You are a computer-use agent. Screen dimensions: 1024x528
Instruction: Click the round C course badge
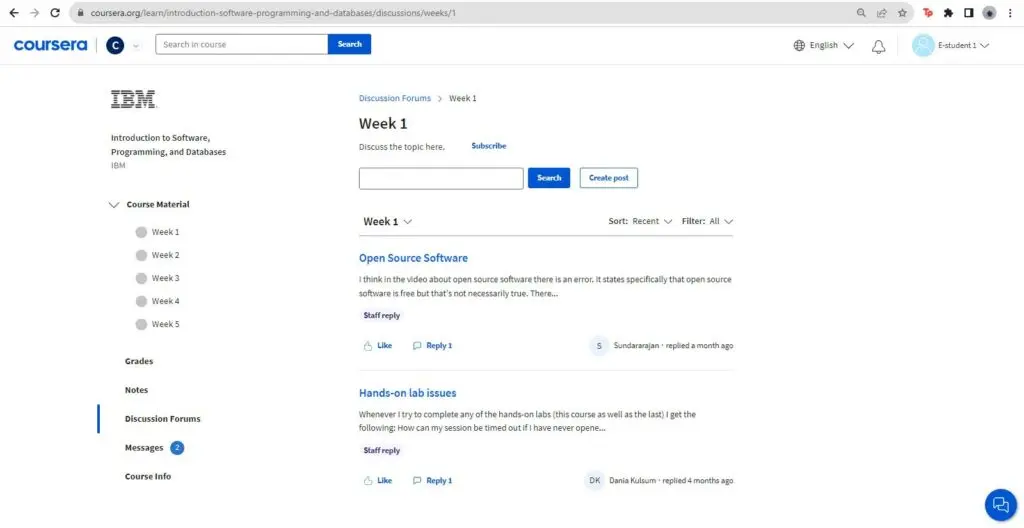pyautogui.click(x=115, y=45)
